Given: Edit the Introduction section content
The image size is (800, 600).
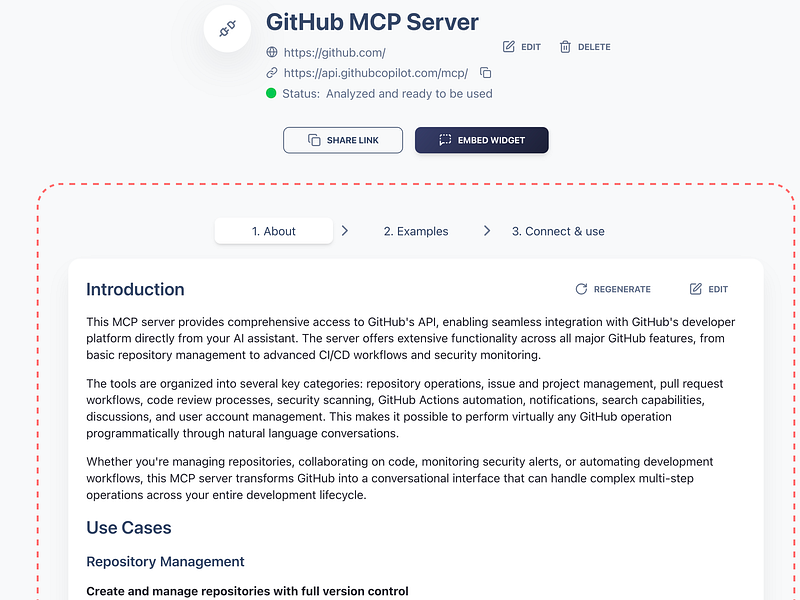Looking at the screenshot, I should pyautogui.click(x=709, y=289).
